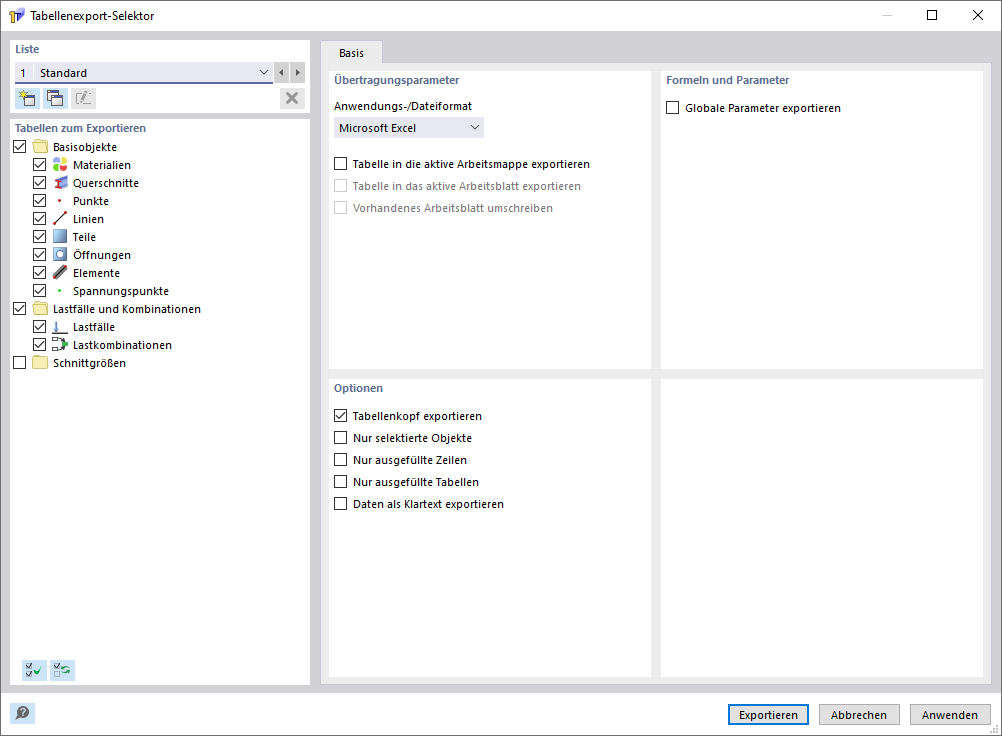Click the new list icon
This screenshot has height=736, width=1002.
(26, 98)
